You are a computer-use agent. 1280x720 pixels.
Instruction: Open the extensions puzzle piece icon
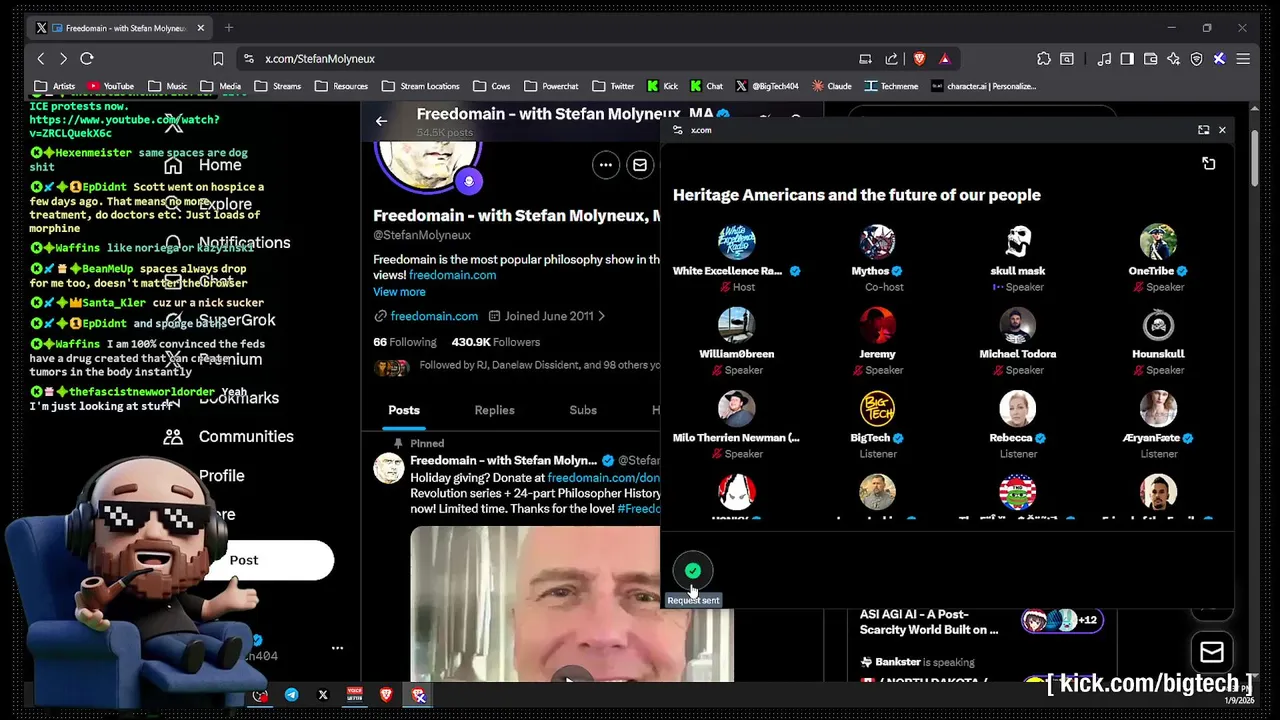click(x=1044, y=59)
